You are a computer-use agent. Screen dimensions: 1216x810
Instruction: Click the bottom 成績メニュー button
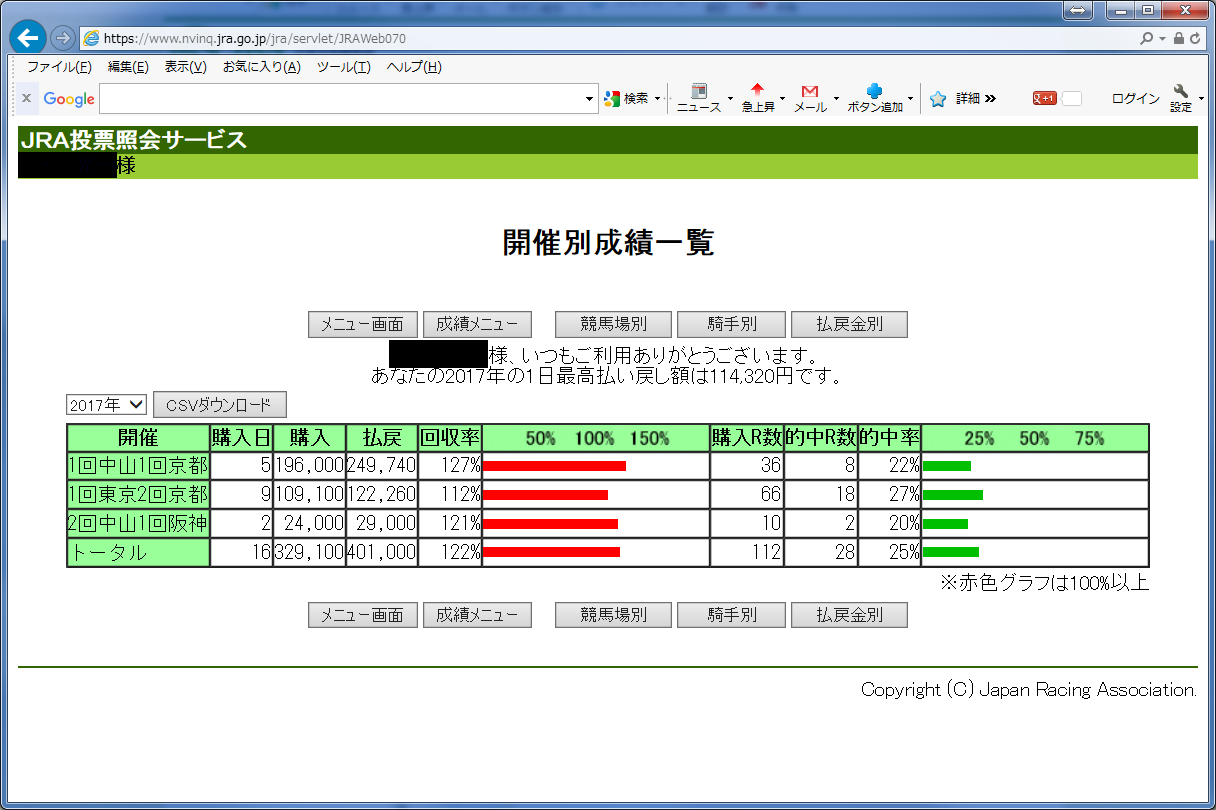click(x=477, y=615)
